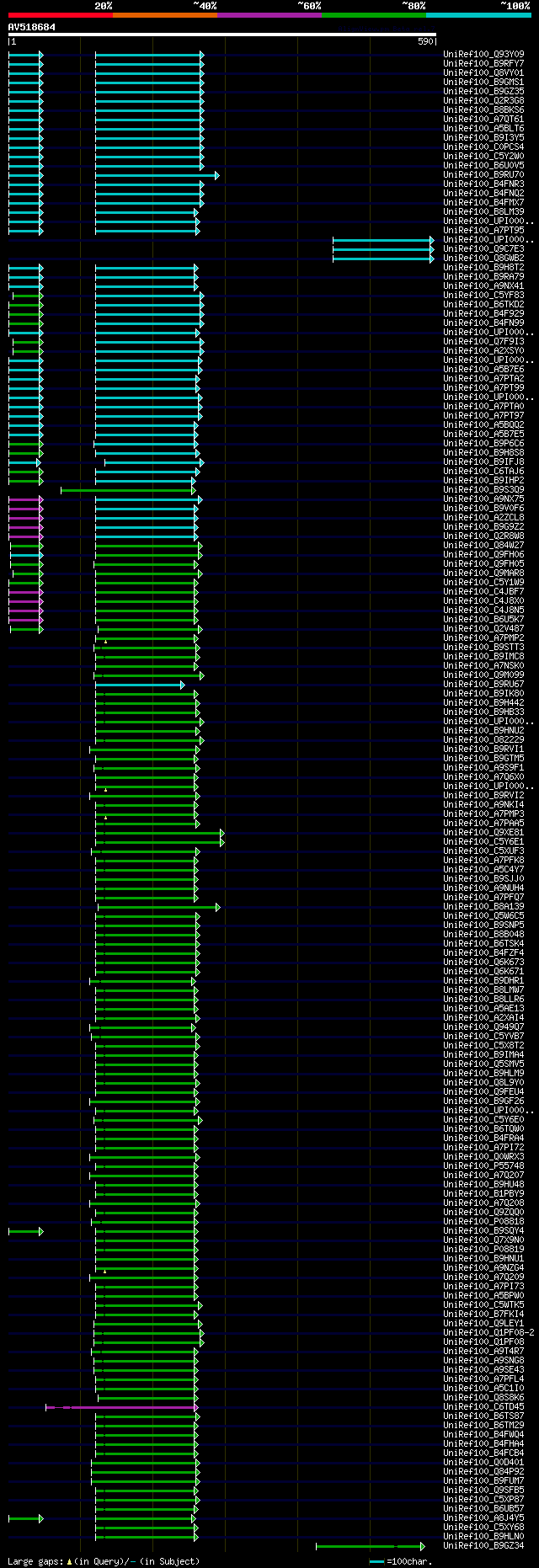
Task: Select hit UniRef100_A7PTA2
Action: pos(483,379)
